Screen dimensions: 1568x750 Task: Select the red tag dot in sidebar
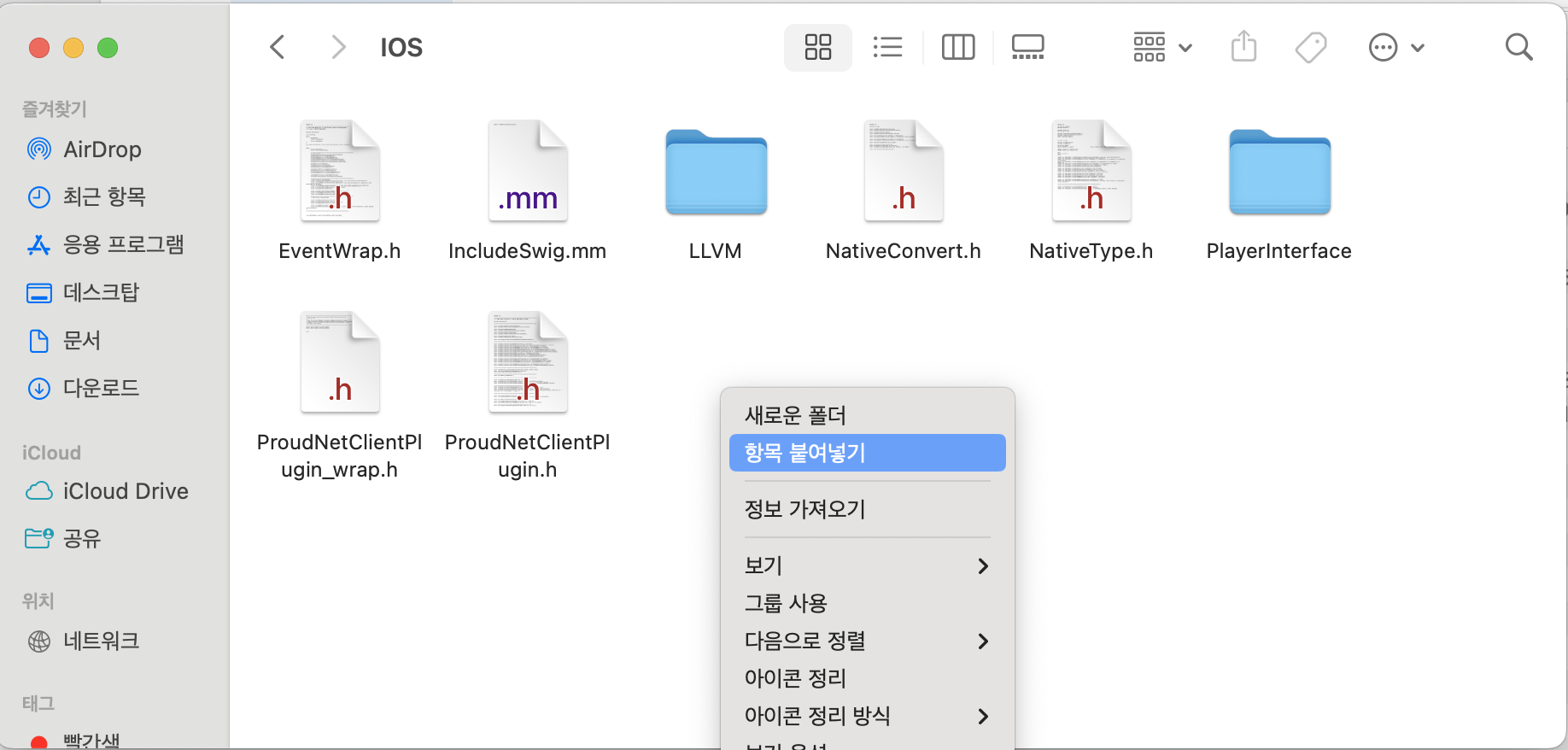pyautogui.click(x=39, y=741)
